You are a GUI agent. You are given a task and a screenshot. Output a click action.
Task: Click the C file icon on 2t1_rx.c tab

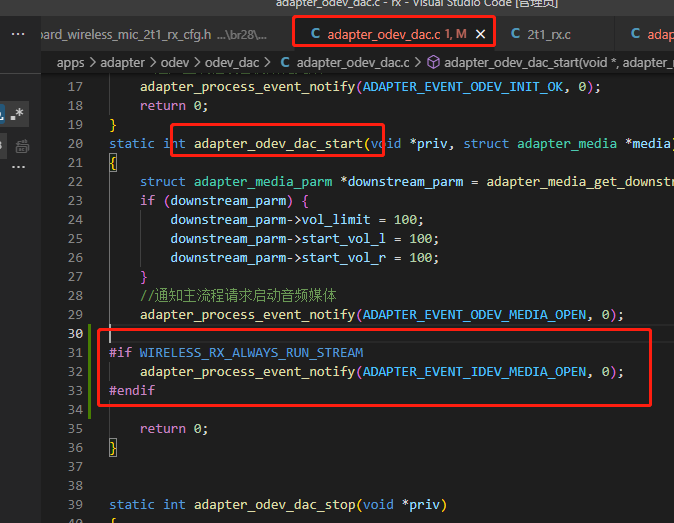tap(515, 34)
